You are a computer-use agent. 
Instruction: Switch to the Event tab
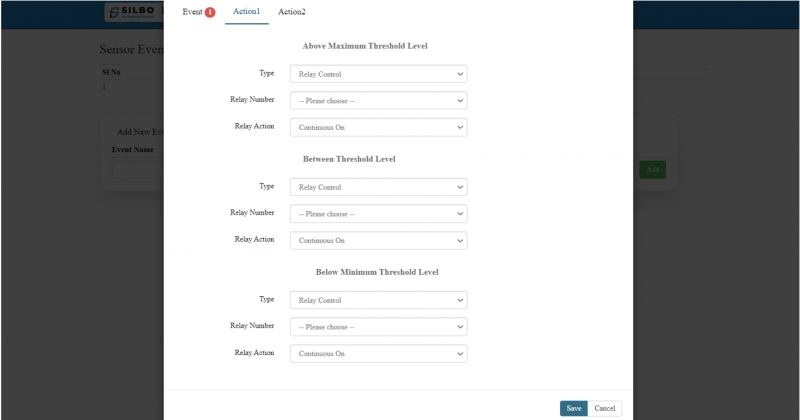click(192, 12)
